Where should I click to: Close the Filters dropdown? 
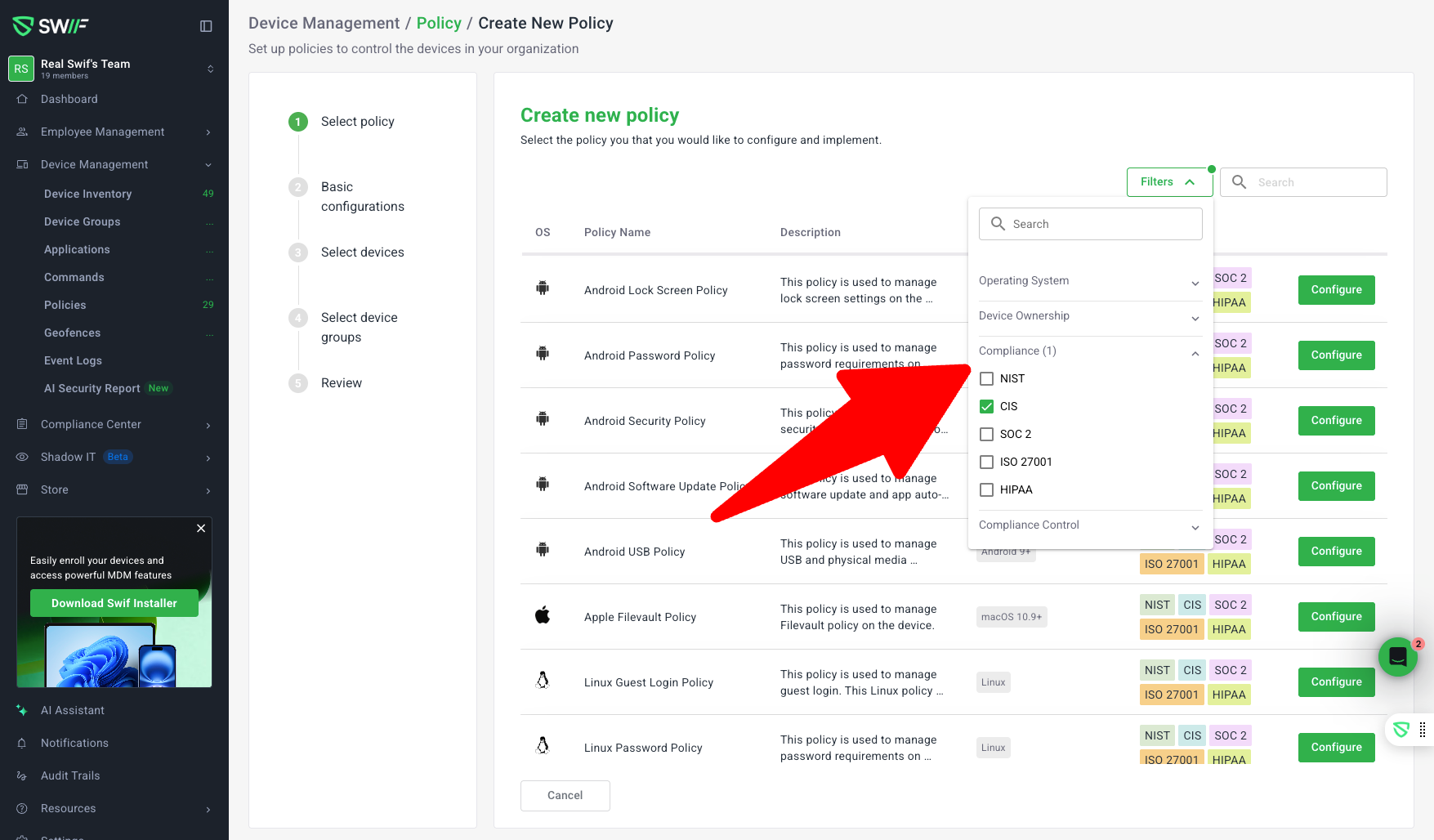(x=1168, y=182)
